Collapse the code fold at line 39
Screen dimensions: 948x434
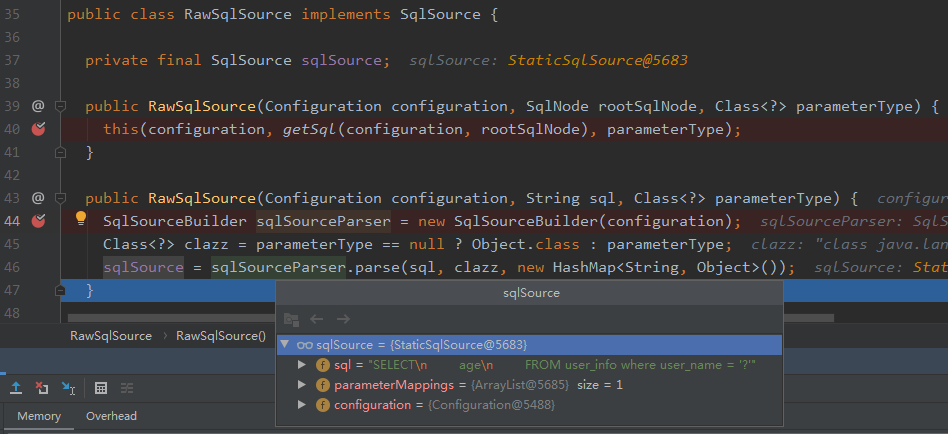[x=60, y=106]
